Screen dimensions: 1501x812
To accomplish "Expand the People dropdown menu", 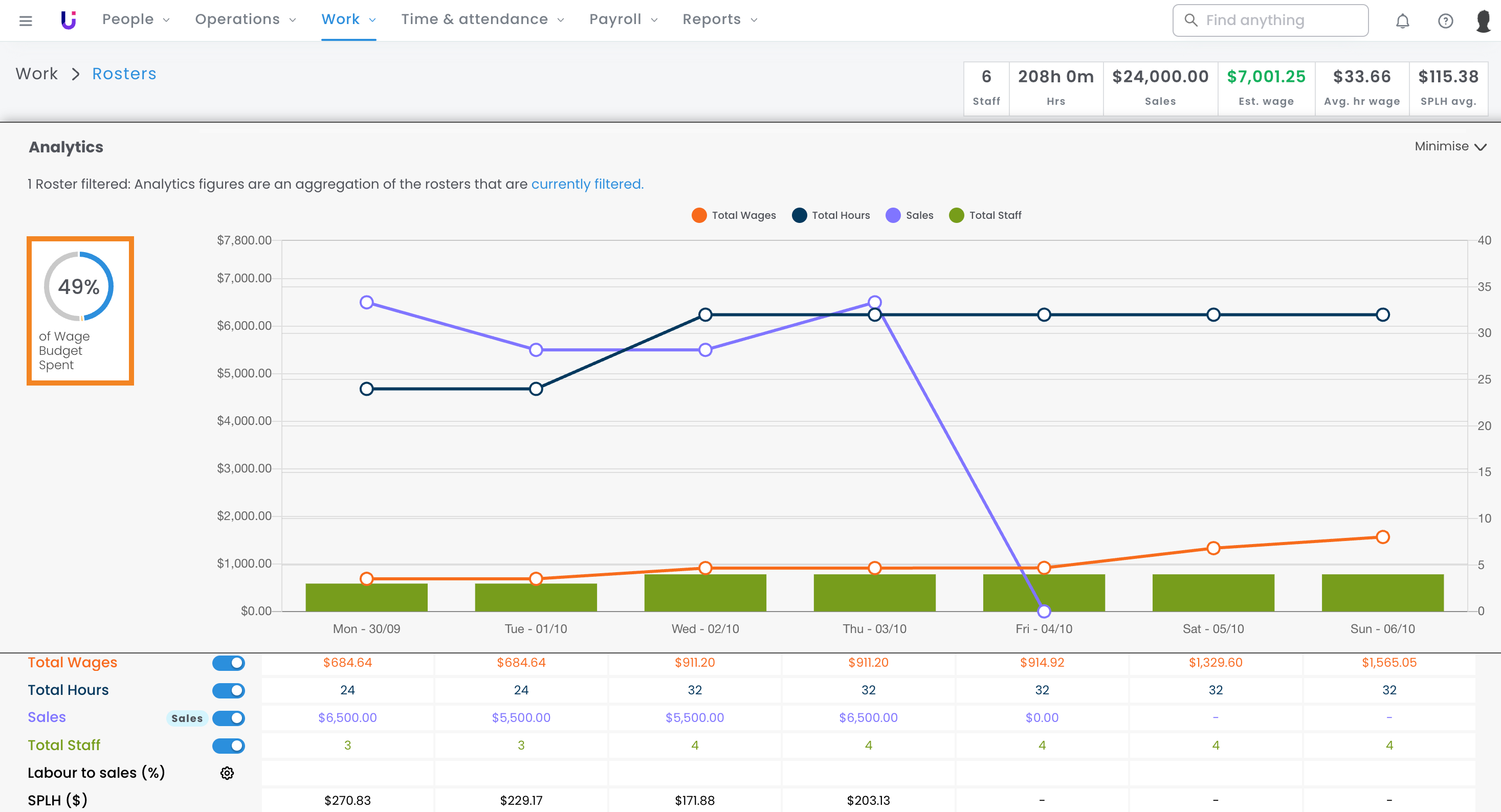I will [136, 20].
